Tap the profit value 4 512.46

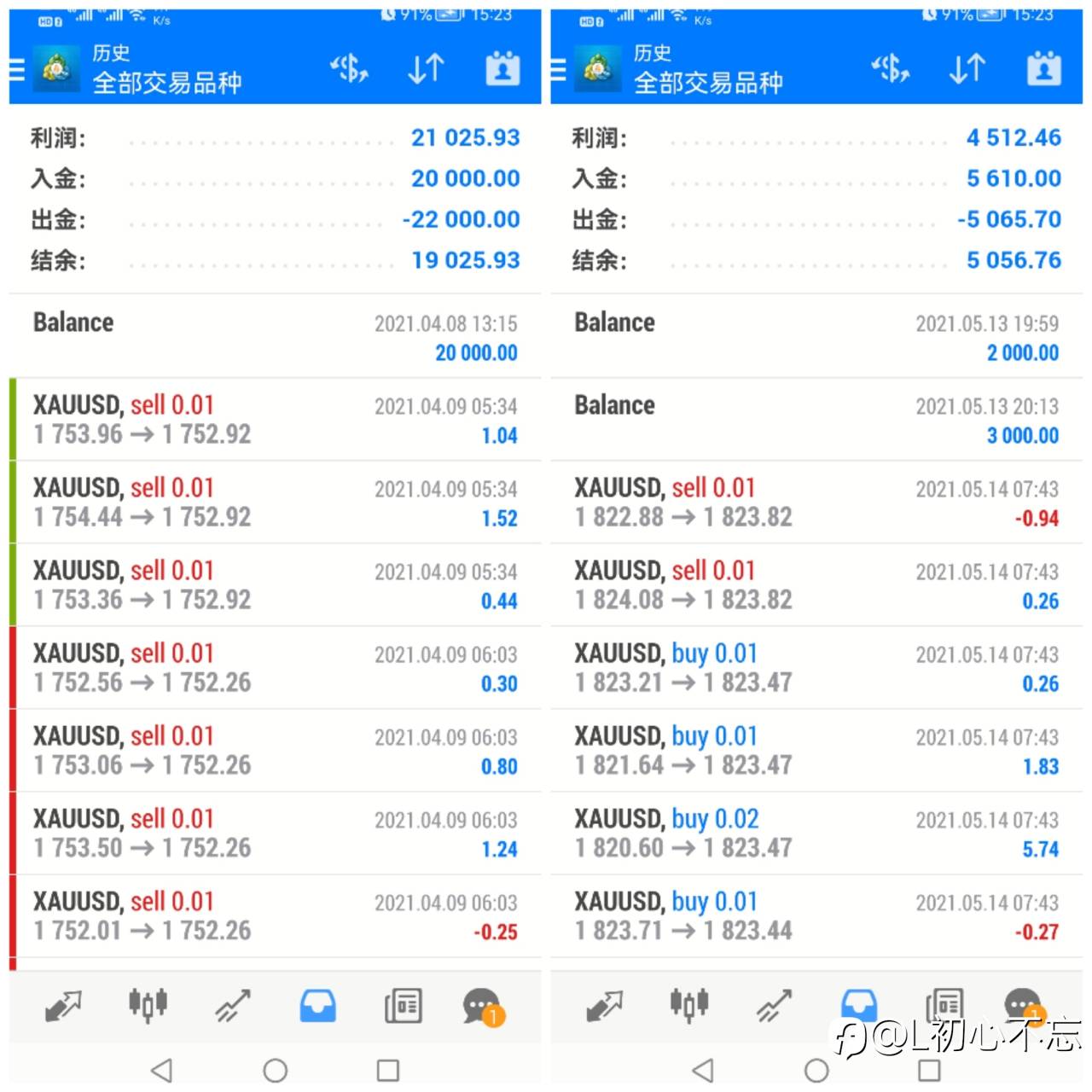1014,137
